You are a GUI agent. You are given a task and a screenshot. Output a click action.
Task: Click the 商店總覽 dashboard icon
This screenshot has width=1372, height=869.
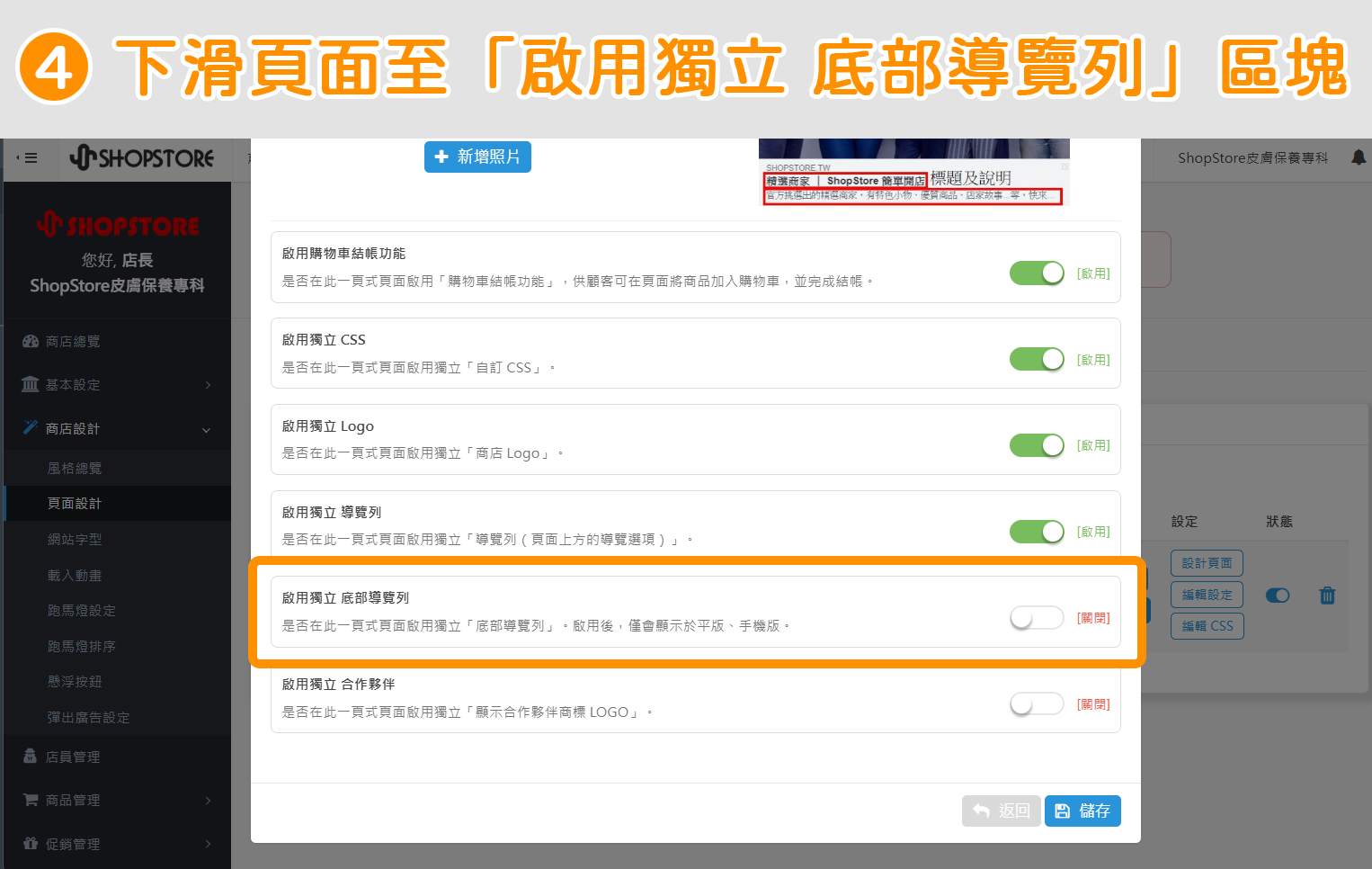pyautogui.click(x=31, y=341)
